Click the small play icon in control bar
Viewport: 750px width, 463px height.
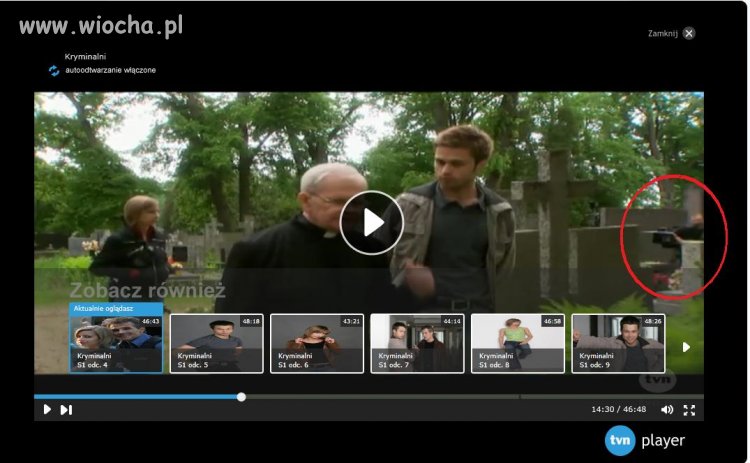tap(47, 409)
